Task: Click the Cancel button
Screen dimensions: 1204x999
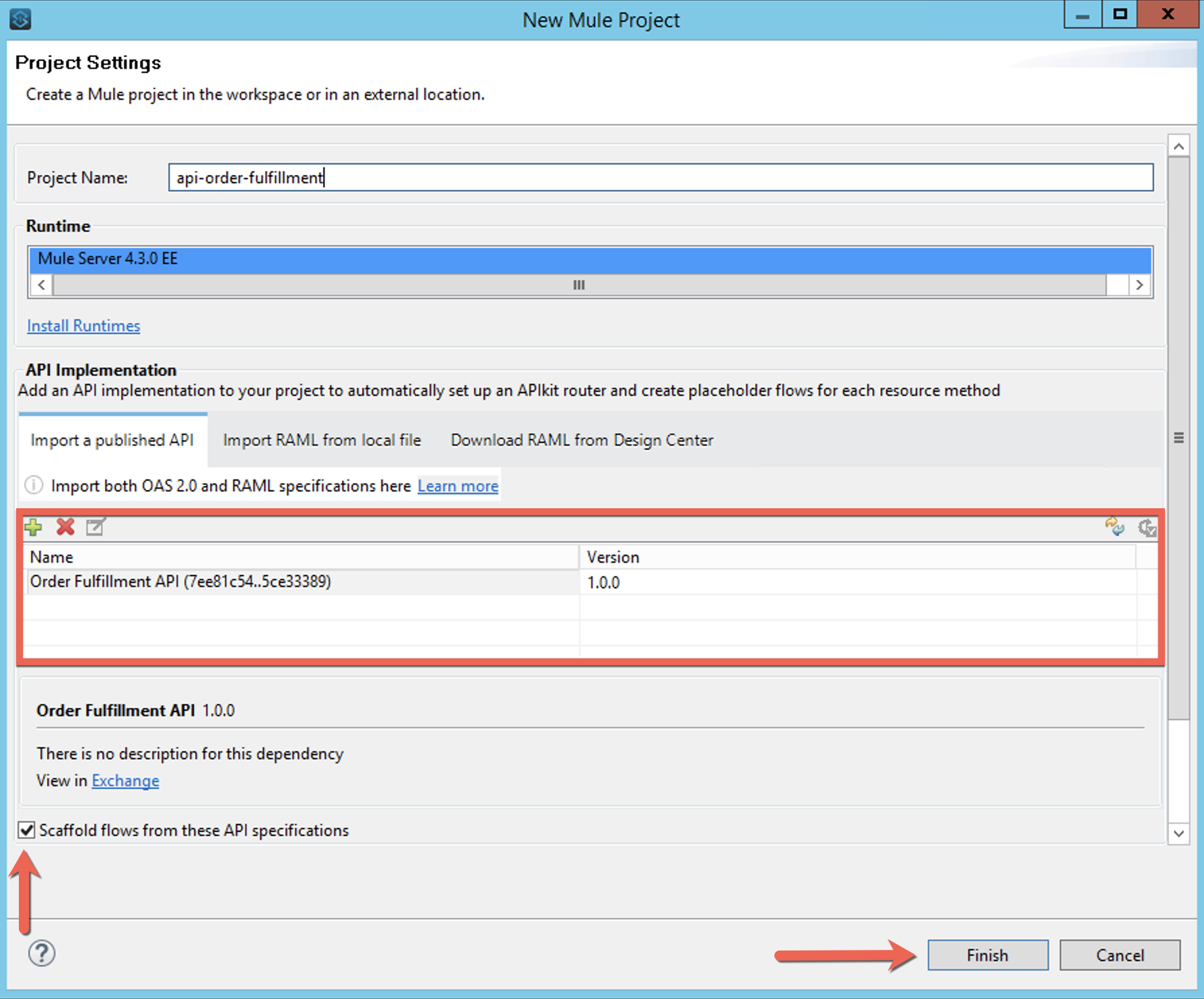Action: (x=1120, y=955)
